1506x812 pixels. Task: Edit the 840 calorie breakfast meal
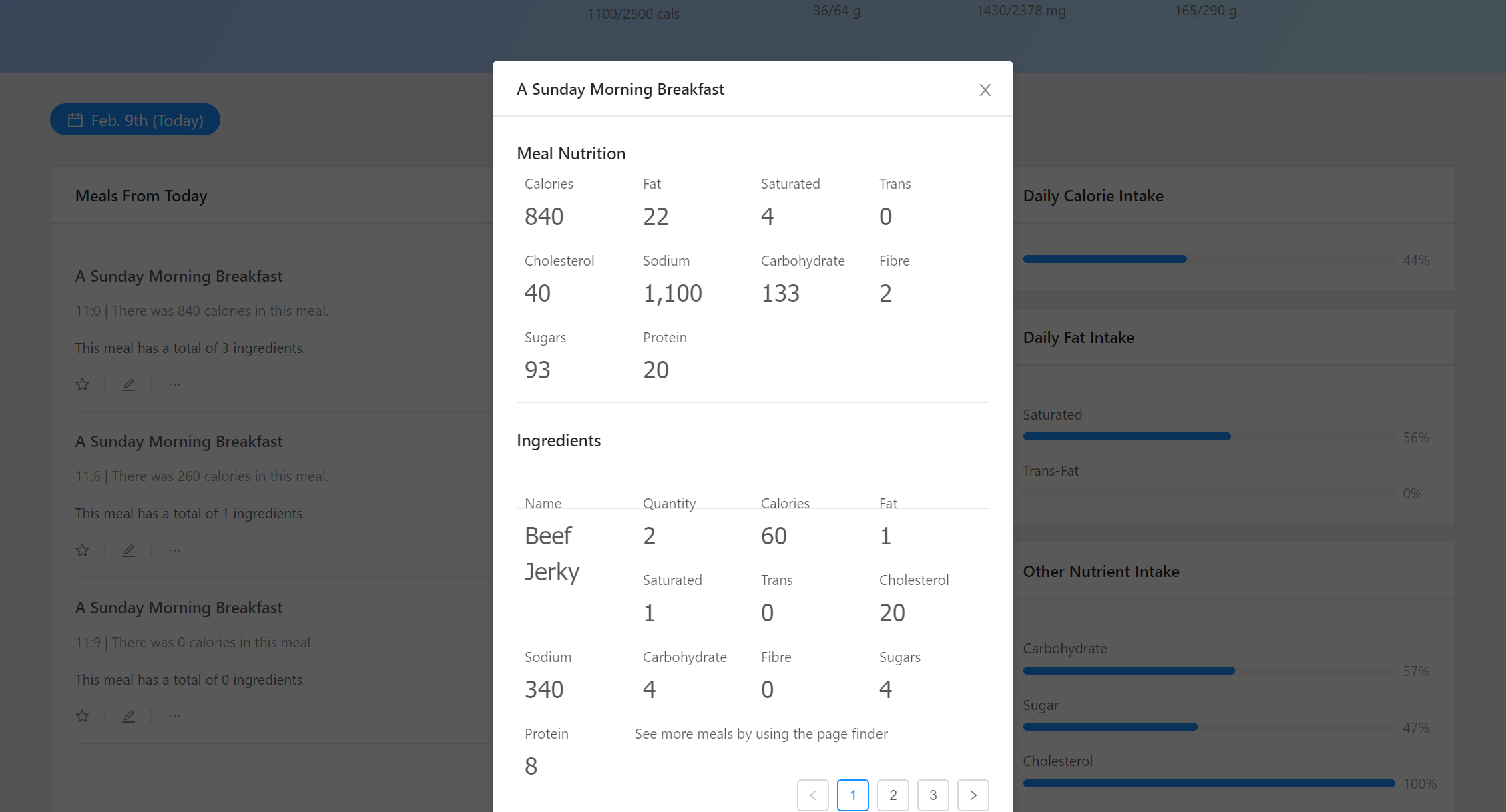coord(129,384)
